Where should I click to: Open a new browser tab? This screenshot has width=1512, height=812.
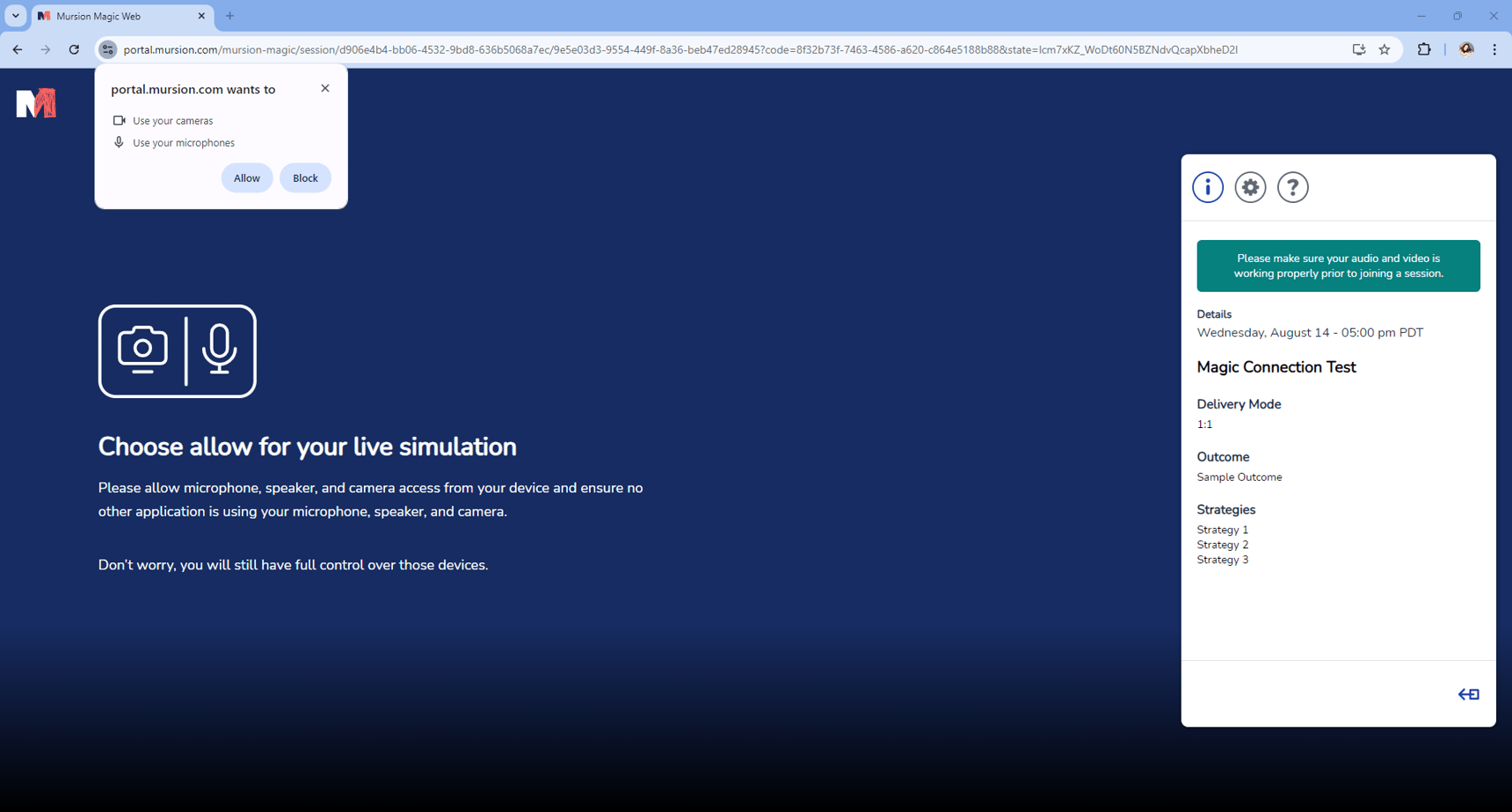click(x=230, y=16)
